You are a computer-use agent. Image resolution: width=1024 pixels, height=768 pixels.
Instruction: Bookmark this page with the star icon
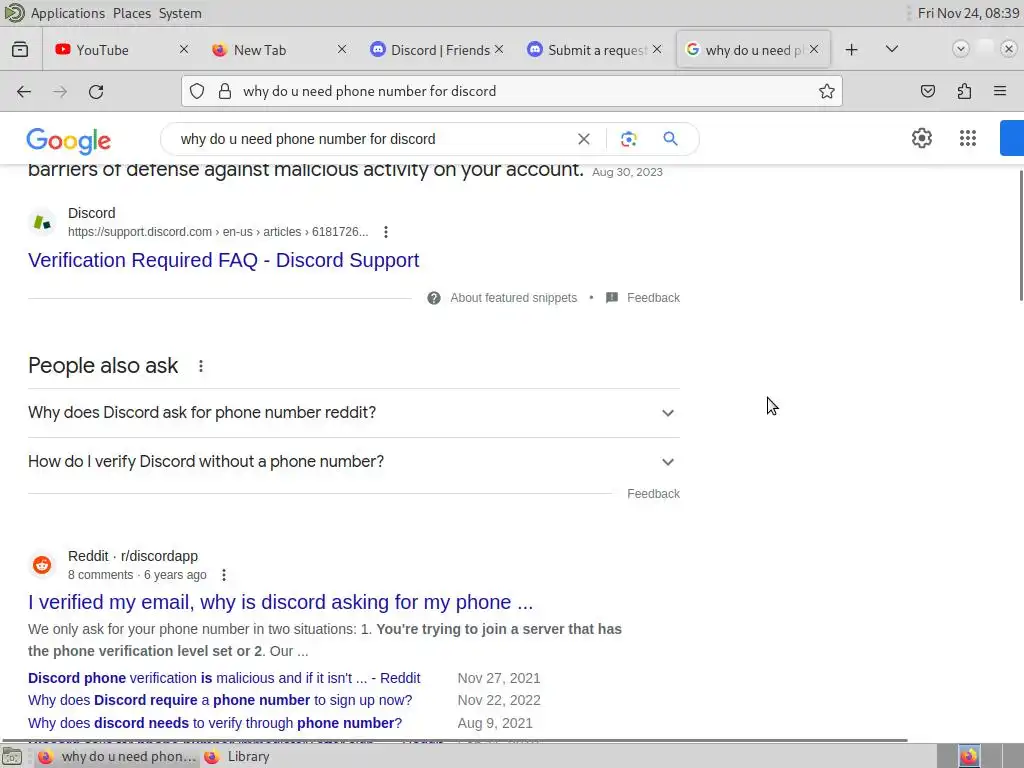tap(826, 91)
